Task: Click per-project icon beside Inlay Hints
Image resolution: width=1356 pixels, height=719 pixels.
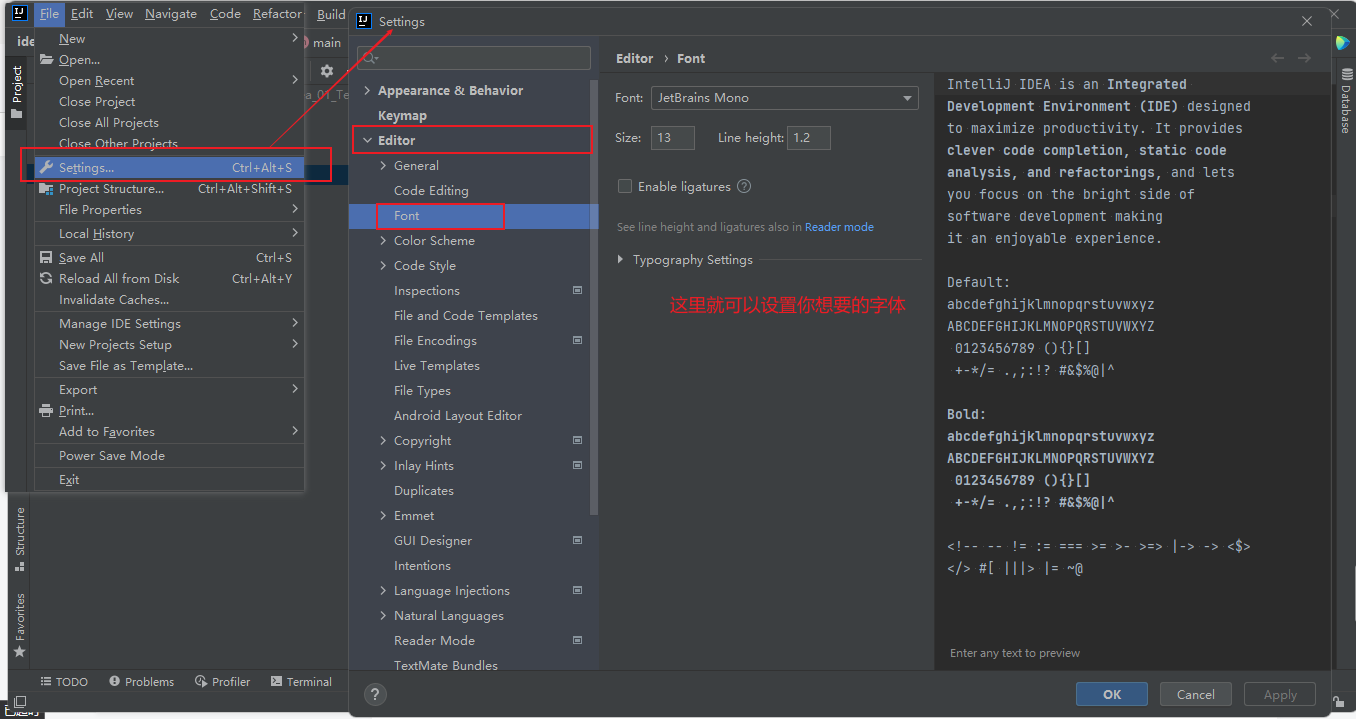Action: [x=577, y=465]
